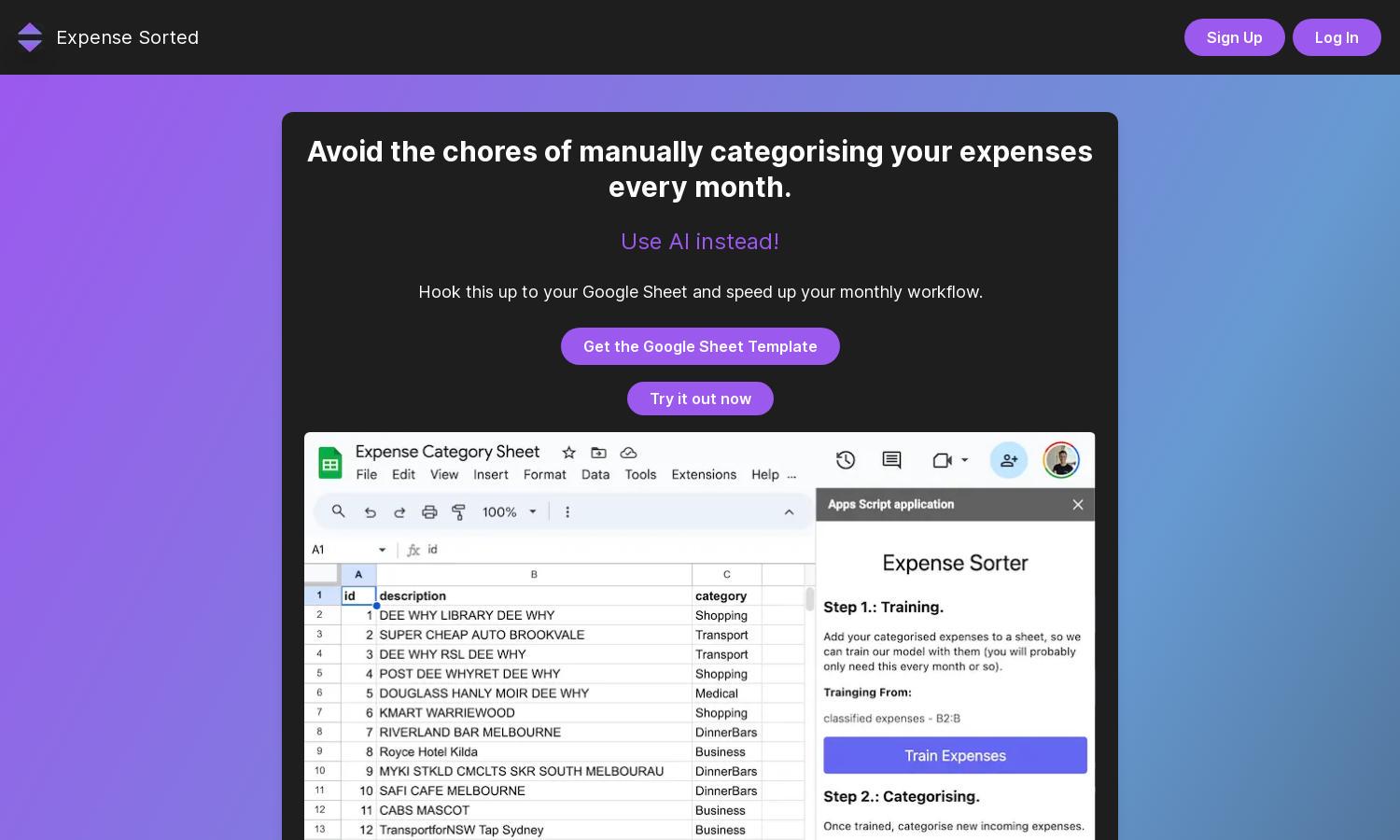Viewport: 1400px width, 840px height.
Task: Click the Train Expenses button
Action: [x=955, y=755]
